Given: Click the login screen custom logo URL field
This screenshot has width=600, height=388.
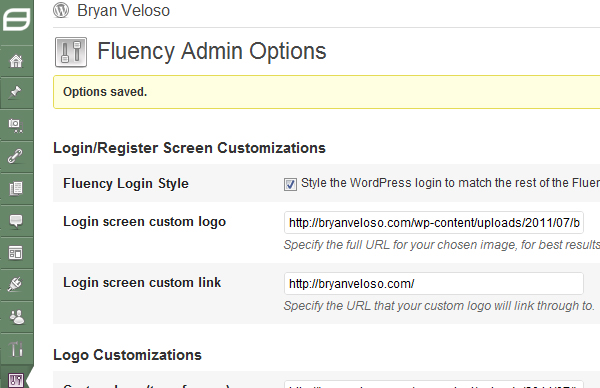Looking at the screenshot, I should 434,222.
